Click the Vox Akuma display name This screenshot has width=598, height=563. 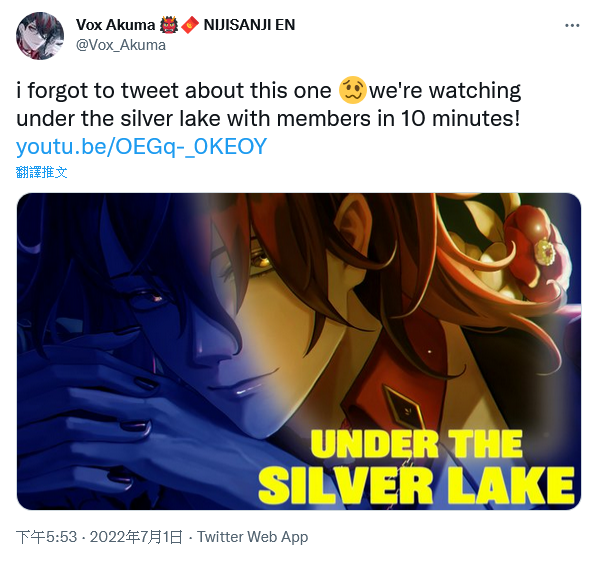pos(115,25)
